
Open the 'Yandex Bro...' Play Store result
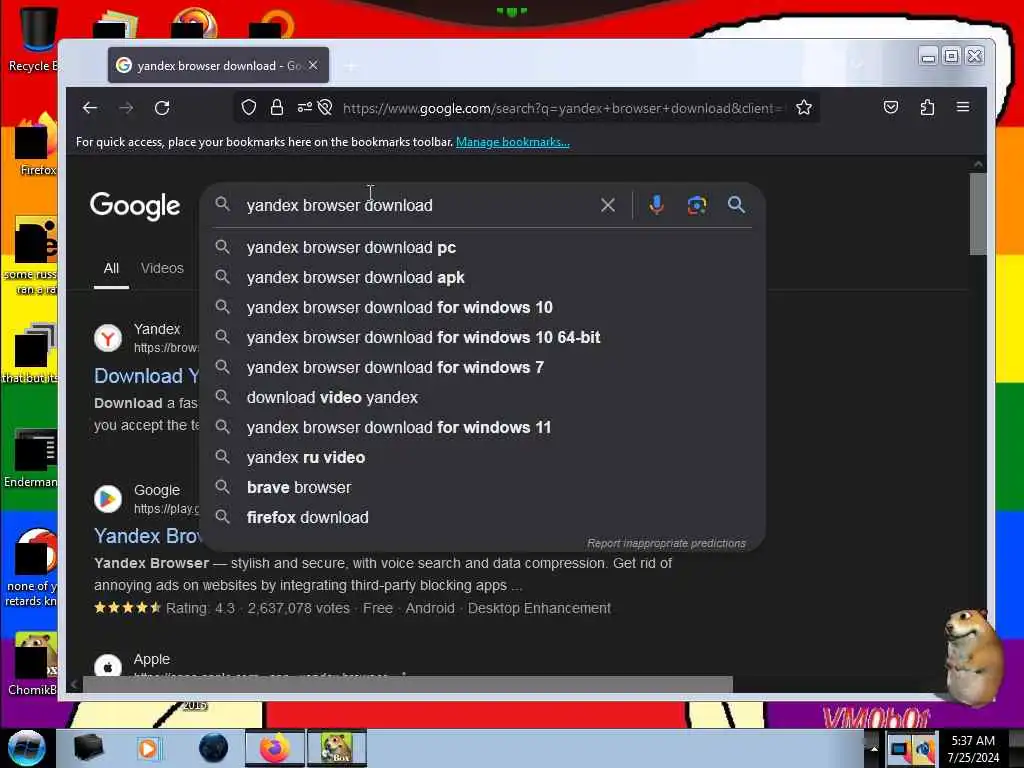tap(148, 536)
